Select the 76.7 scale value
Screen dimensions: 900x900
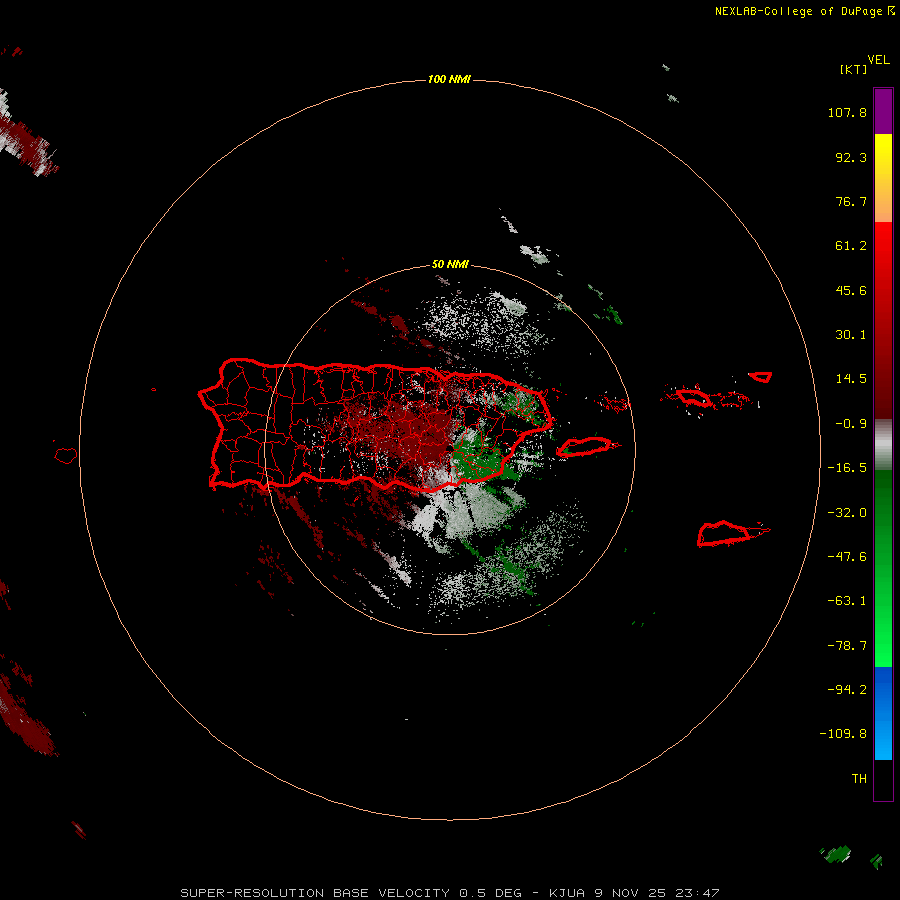pyautogui.click(x=851, y=201)
